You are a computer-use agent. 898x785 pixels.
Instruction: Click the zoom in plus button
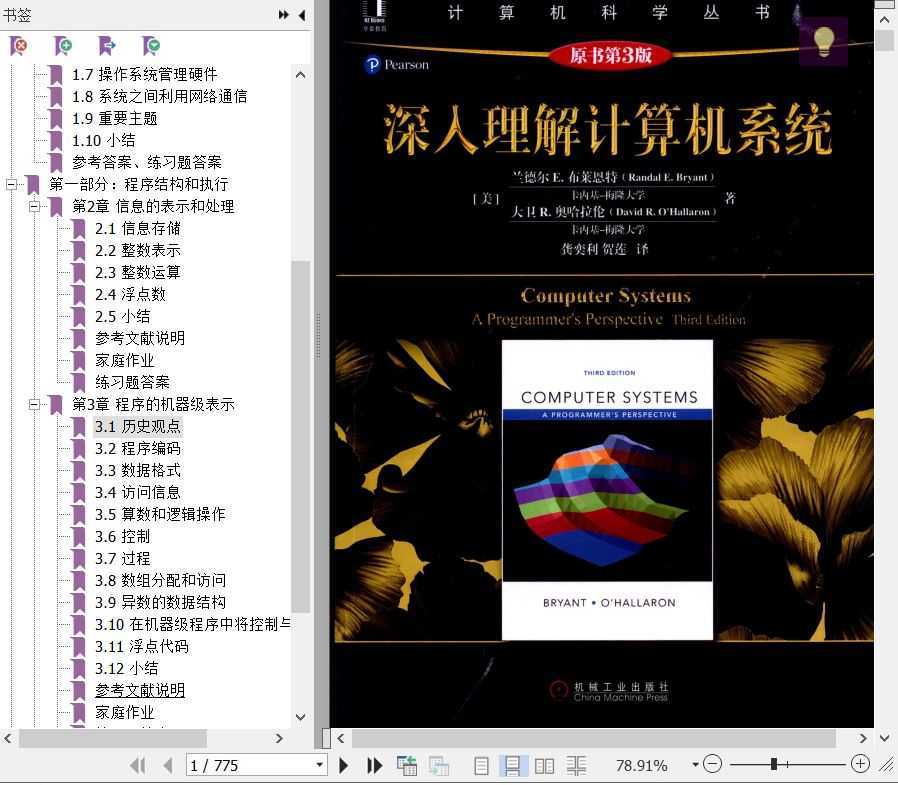[x=860, y=764]
